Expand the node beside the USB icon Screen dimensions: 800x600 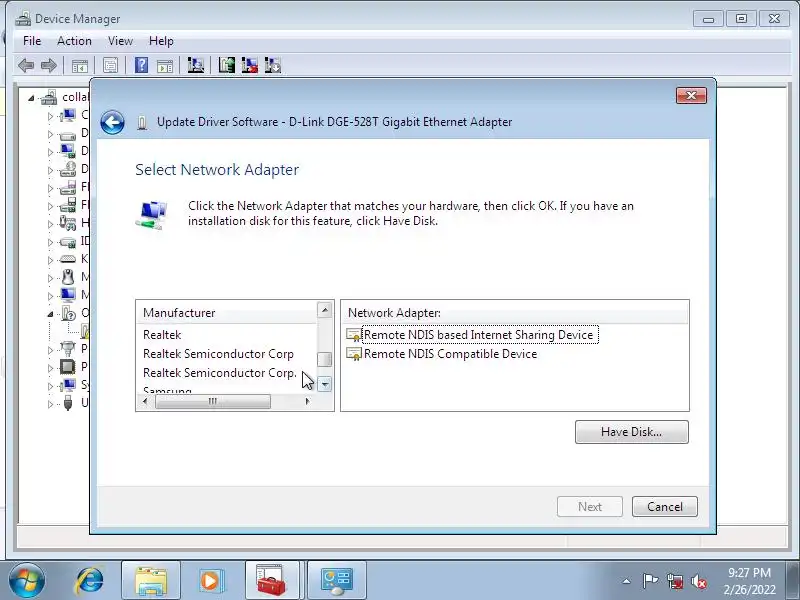click(50, 404)
